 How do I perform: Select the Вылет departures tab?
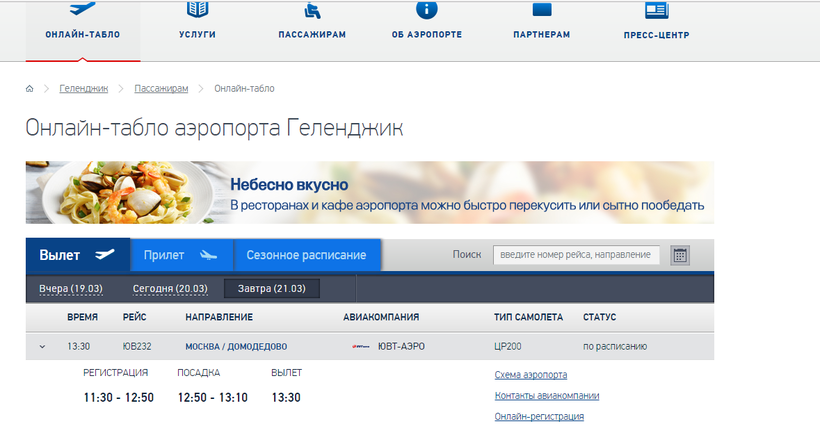pyautogui.click(x=77, y=255)
